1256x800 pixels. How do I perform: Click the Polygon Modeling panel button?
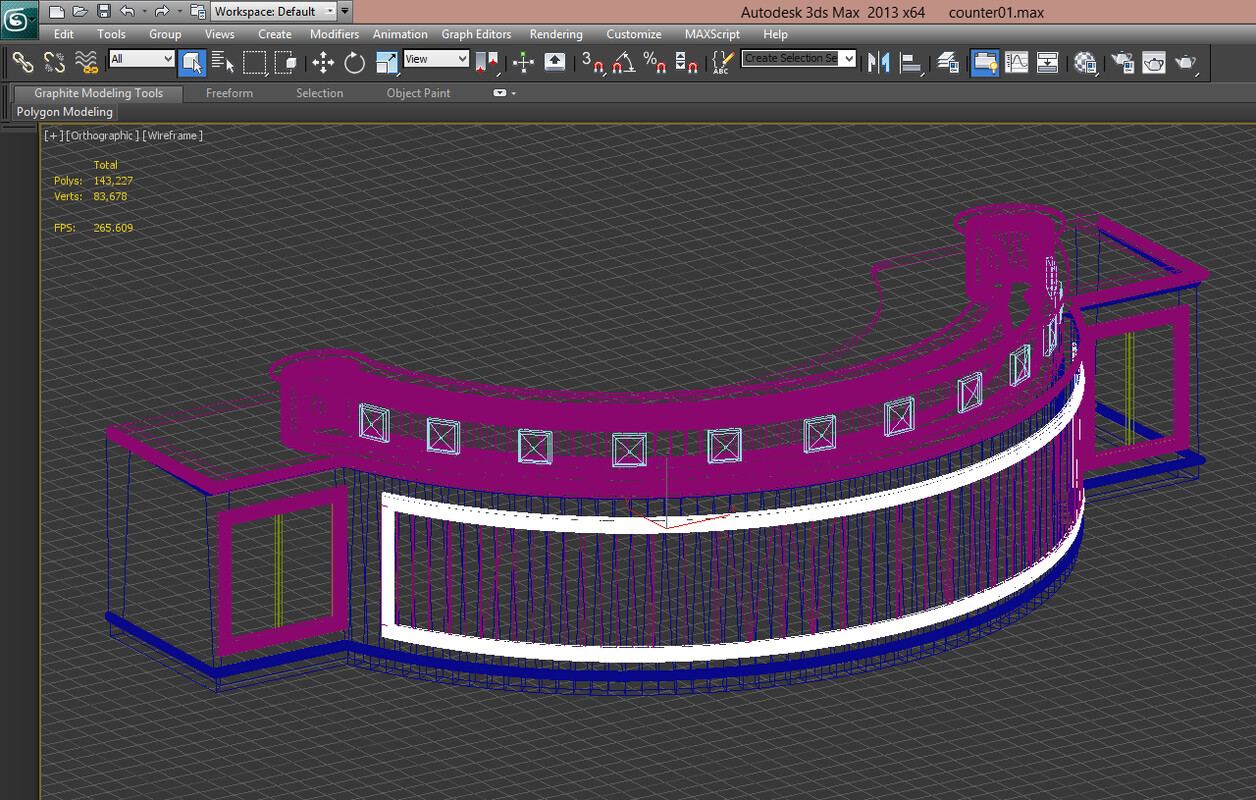click(x=65, y=112)
